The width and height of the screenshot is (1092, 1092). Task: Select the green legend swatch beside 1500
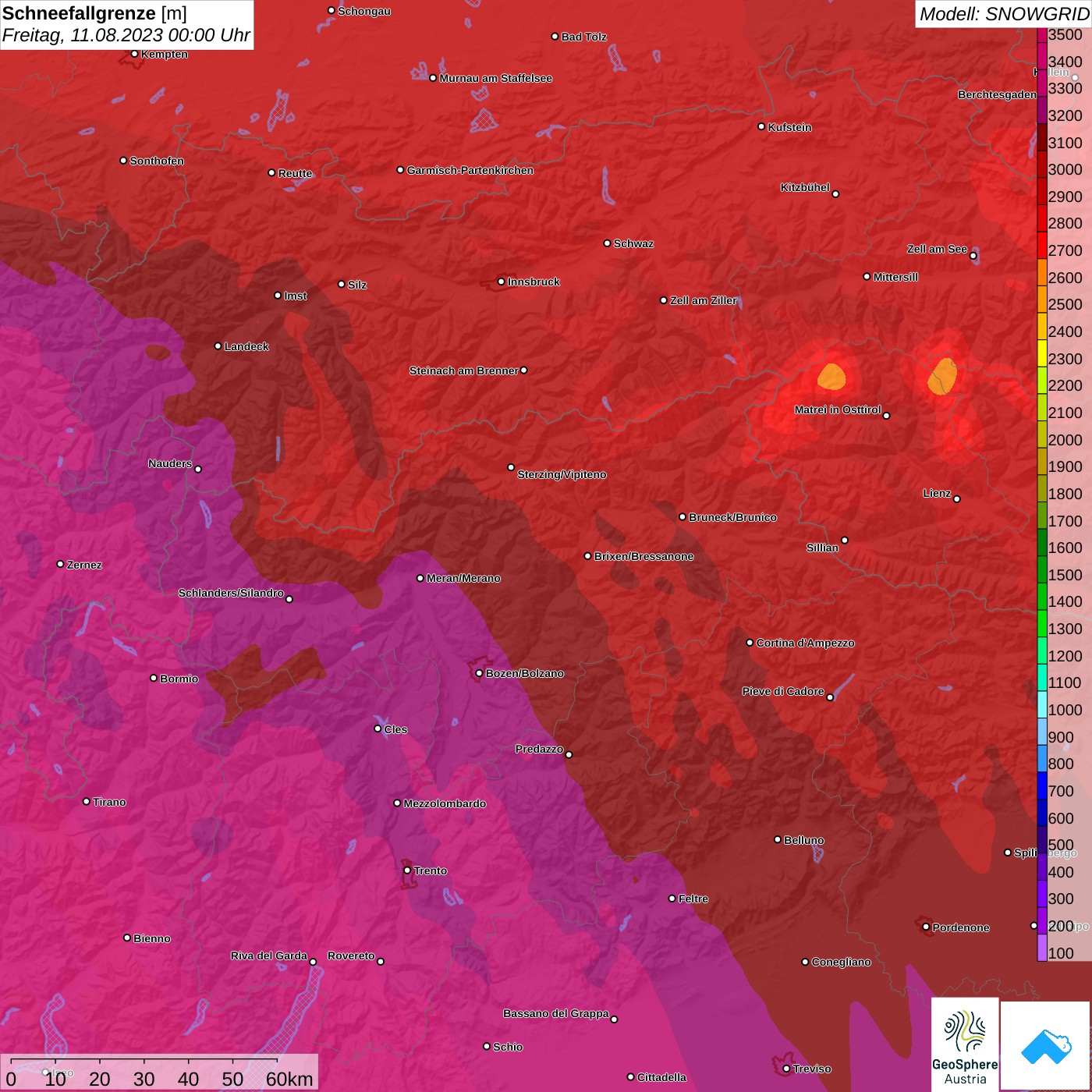[x=1042, y=569]
